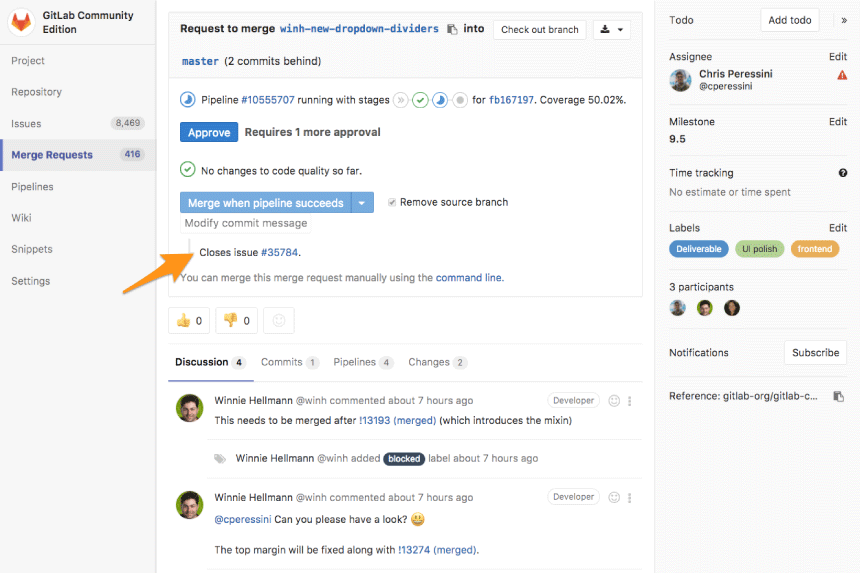860x573 pixels.
Task: Open more actions on first comment
Action: [x=630, y=401]
